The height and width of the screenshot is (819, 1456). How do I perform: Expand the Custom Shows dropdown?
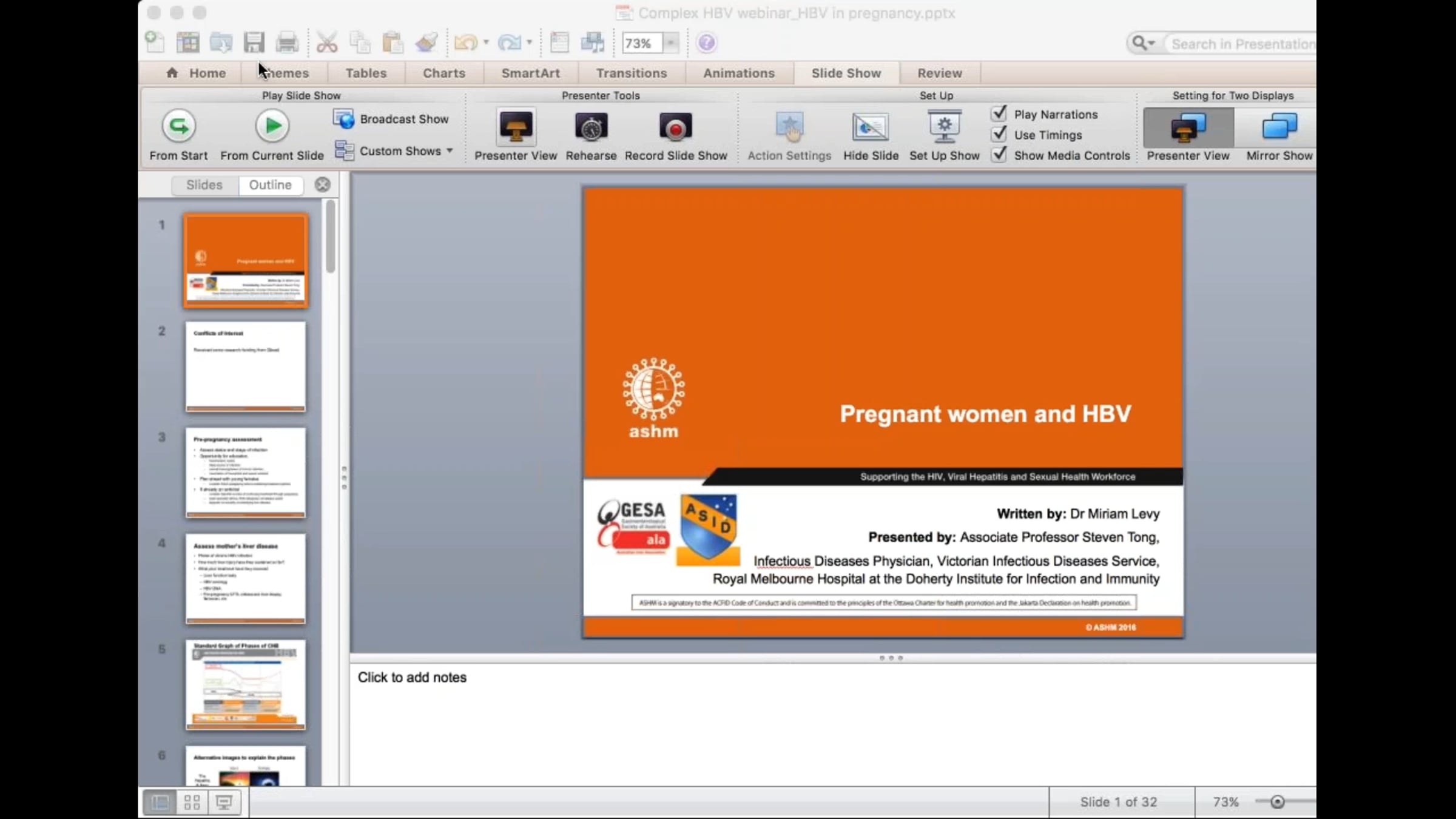(450, 150)
